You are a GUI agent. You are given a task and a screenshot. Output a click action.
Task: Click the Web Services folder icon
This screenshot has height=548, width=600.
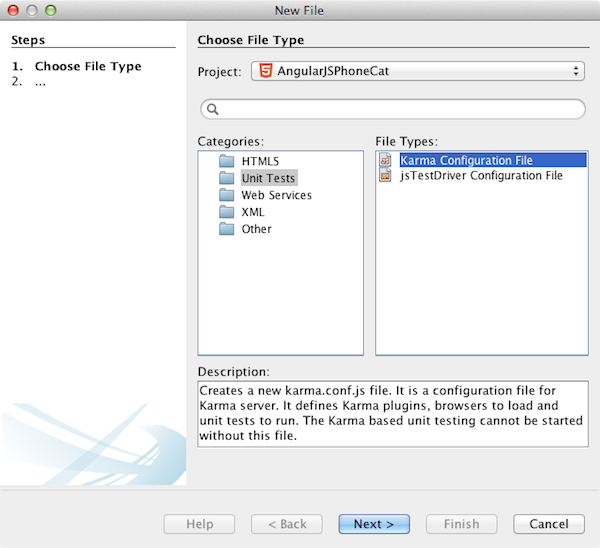226,195
